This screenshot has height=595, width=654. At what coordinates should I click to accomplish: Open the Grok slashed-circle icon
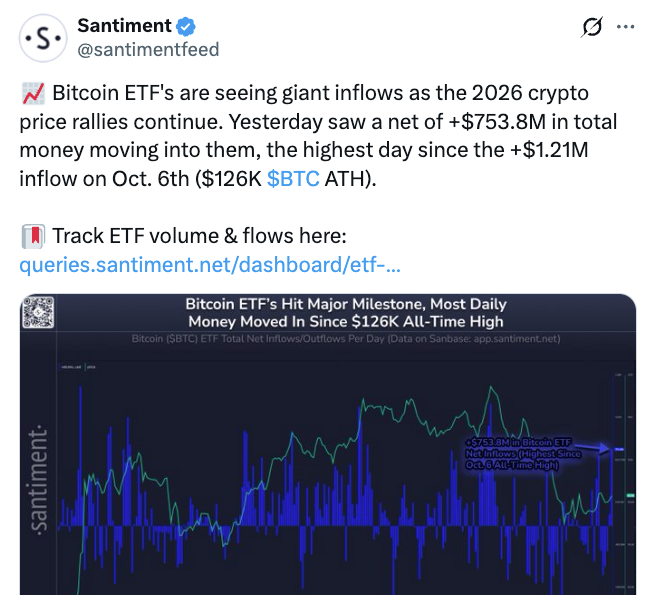[591, 27]
